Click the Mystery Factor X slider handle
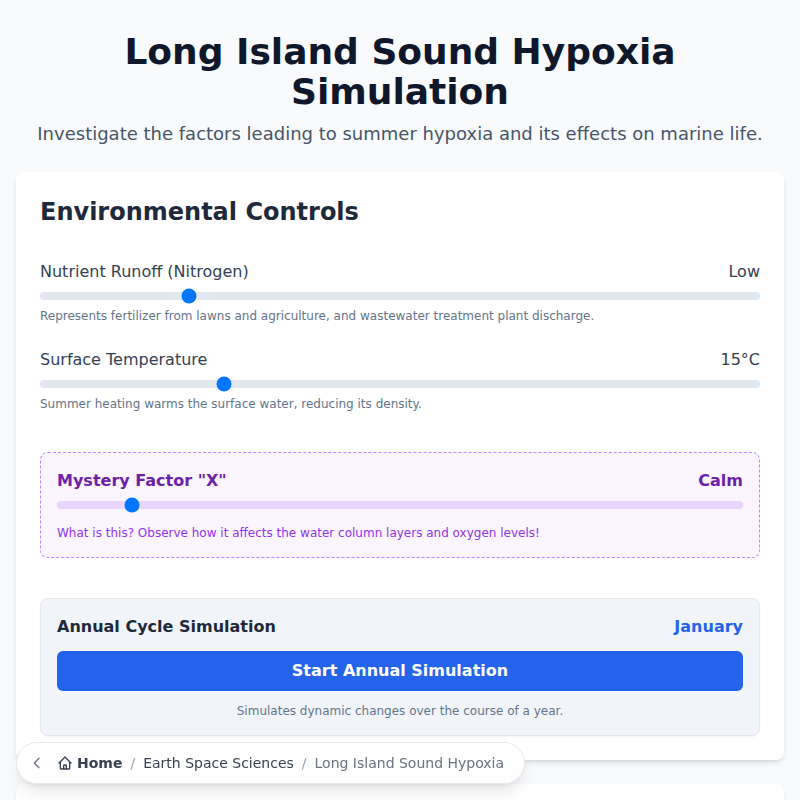Screen dimensions: 800x800 tap(131, 505)
